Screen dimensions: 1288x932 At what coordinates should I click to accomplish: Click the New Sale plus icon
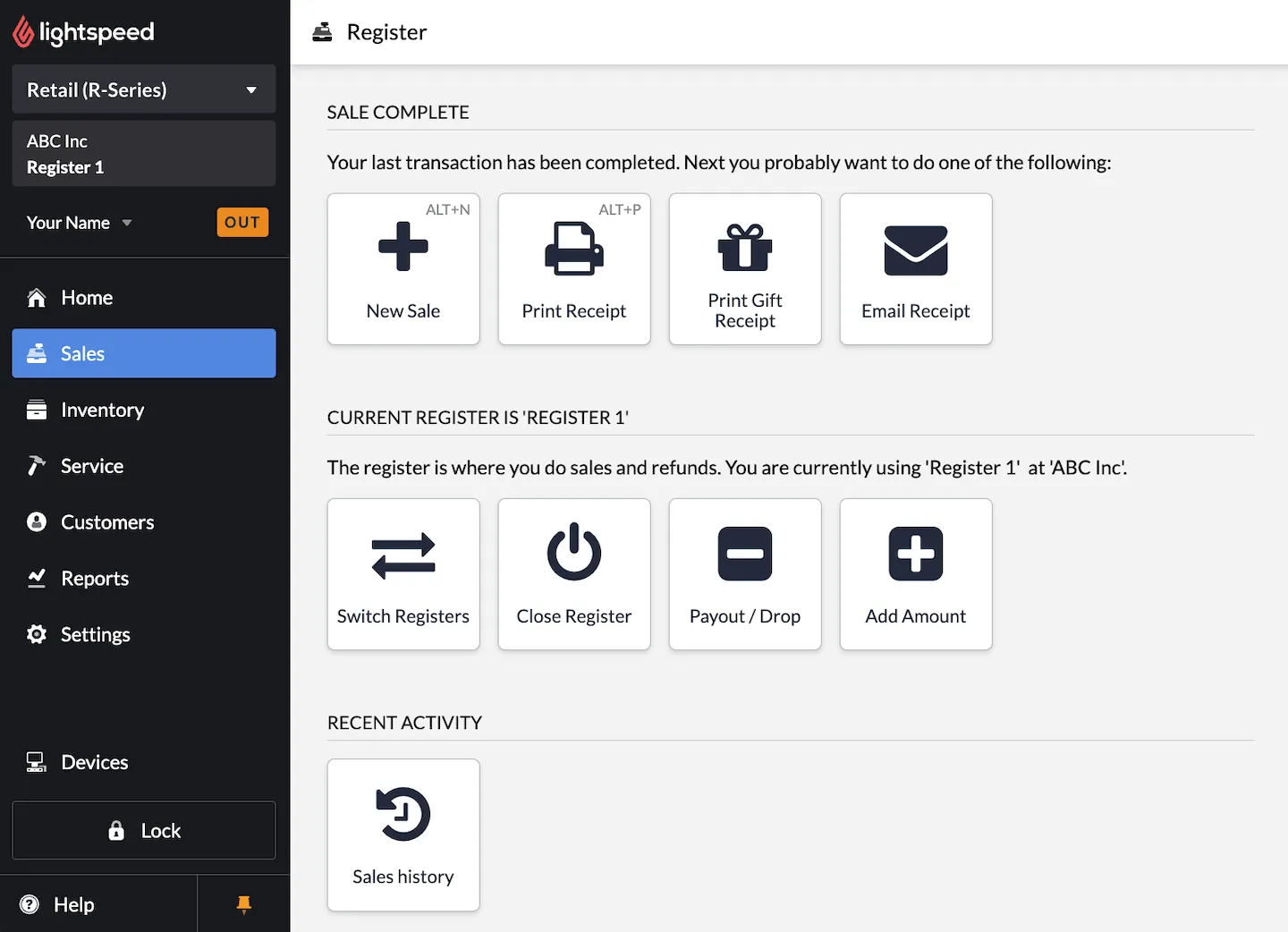coord(403,247)
